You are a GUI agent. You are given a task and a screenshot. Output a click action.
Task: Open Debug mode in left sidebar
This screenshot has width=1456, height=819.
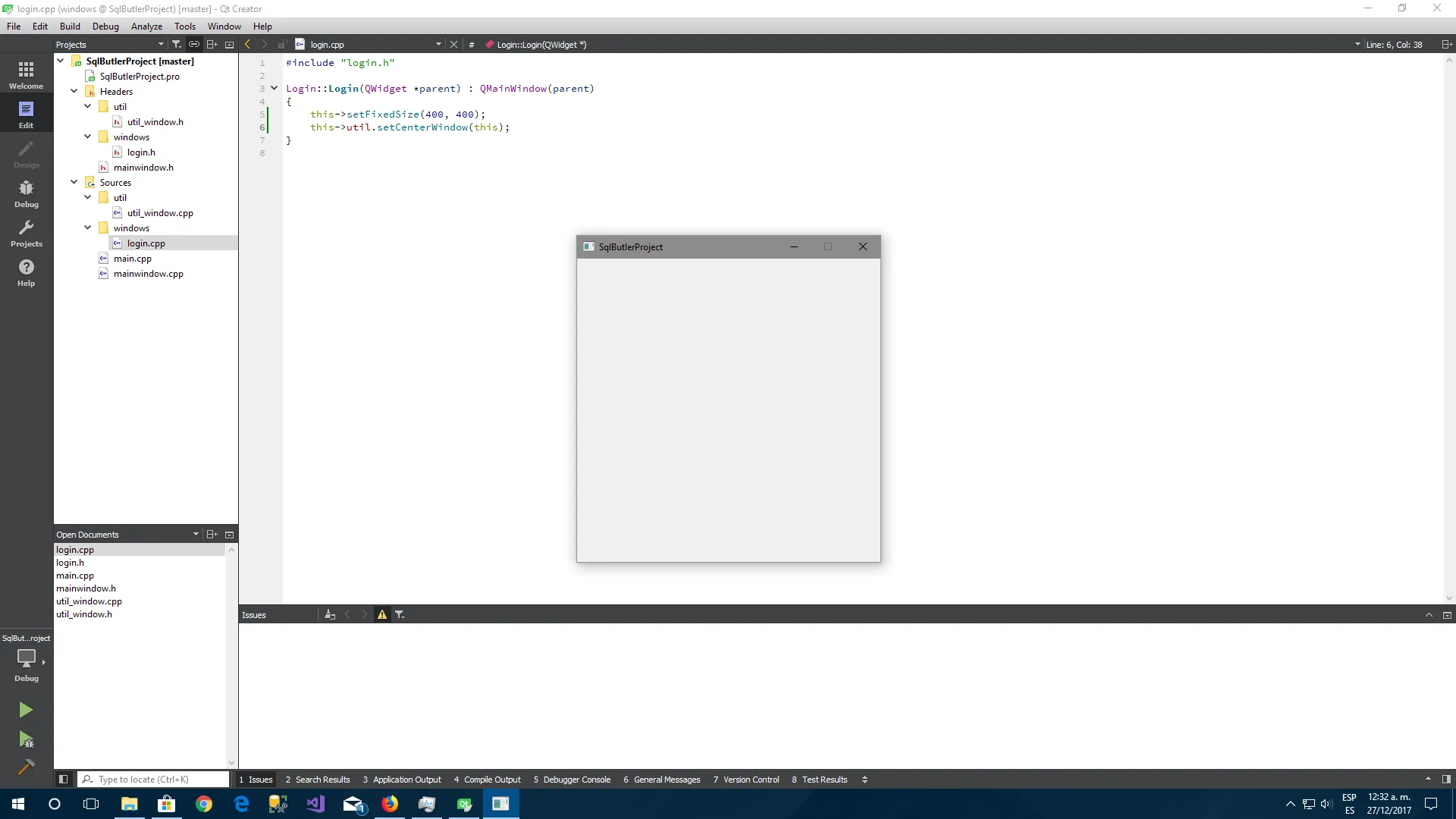coord(26,193)
